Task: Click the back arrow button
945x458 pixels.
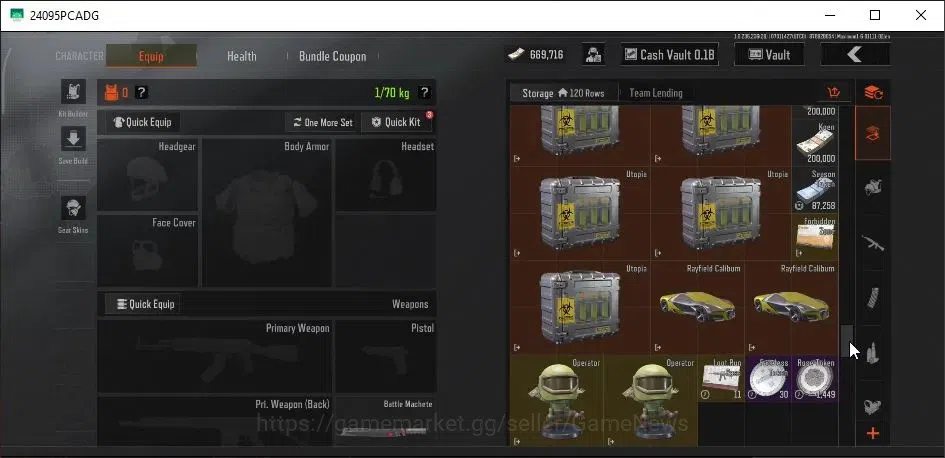Action: point(855,55)
